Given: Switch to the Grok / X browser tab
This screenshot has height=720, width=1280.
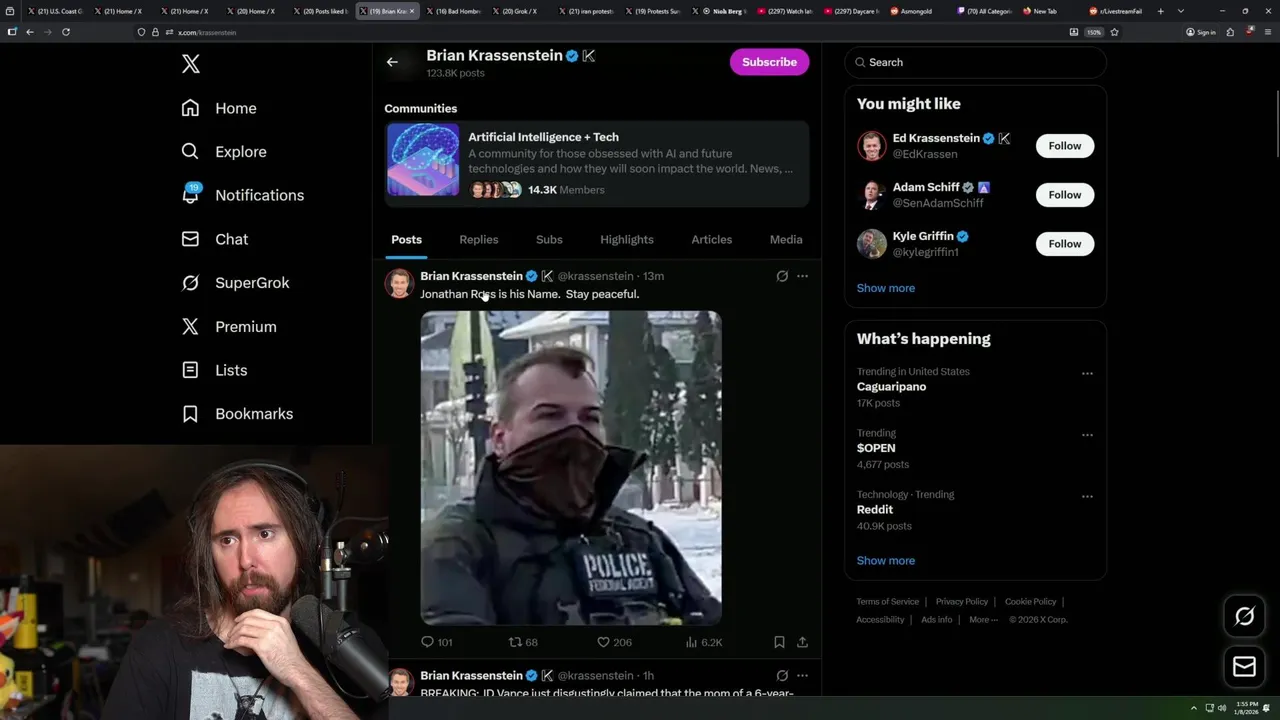Looking at the screenshot, I should point(521,11).
